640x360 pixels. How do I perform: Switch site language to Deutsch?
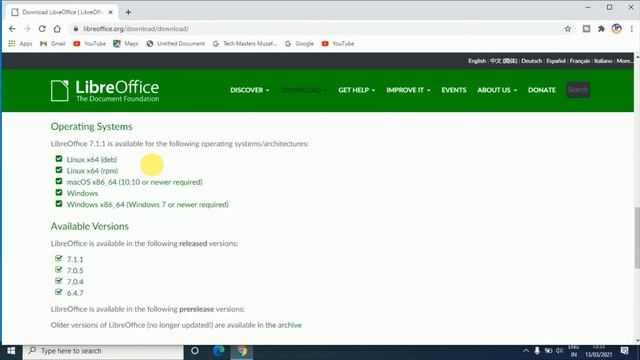531,61
